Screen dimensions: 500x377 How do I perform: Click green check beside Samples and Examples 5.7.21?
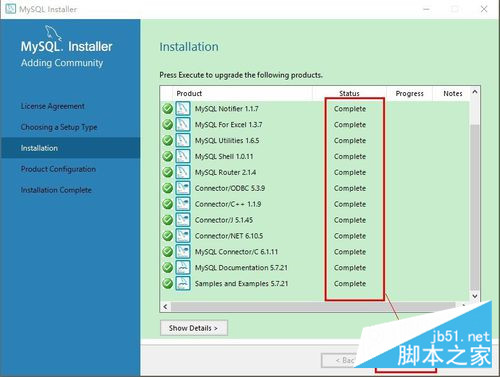[x=167, y=283]
